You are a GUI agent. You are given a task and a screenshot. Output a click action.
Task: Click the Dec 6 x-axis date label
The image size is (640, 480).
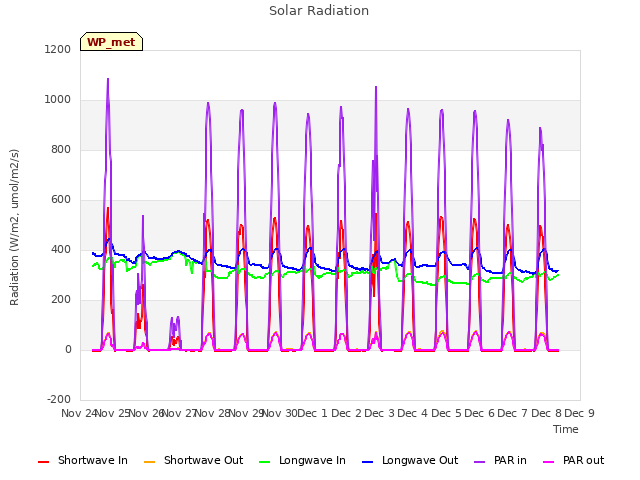(x=479, y=413)
